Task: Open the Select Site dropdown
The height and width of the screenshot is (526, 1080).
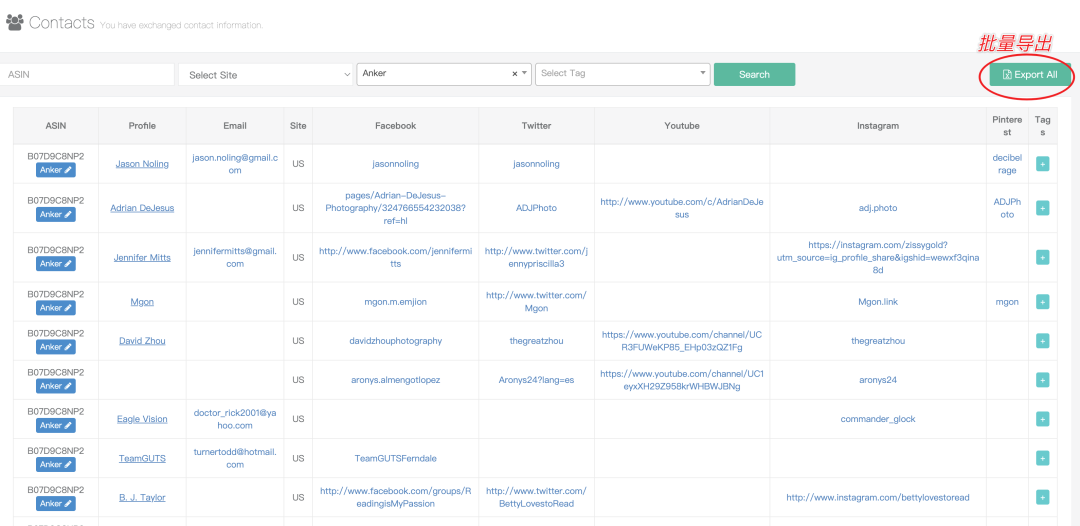Action: coord(265,74)
